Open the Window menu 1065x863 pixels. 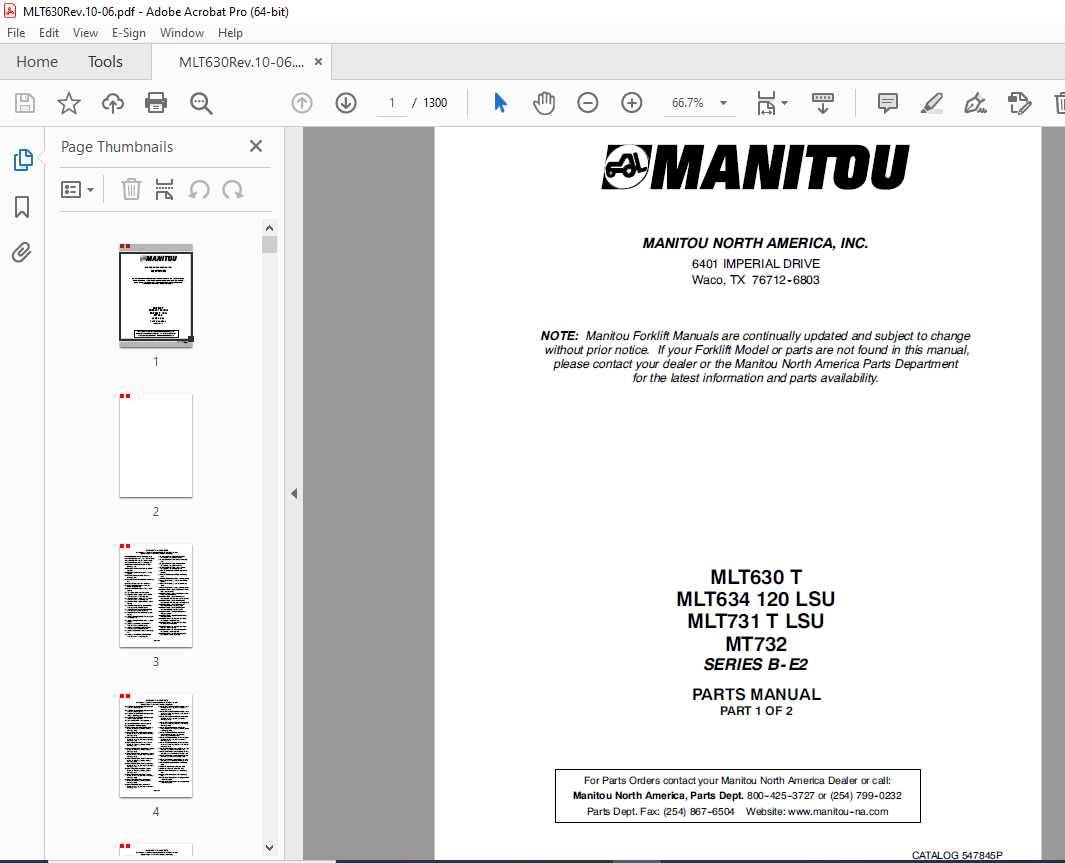[181, 33]
